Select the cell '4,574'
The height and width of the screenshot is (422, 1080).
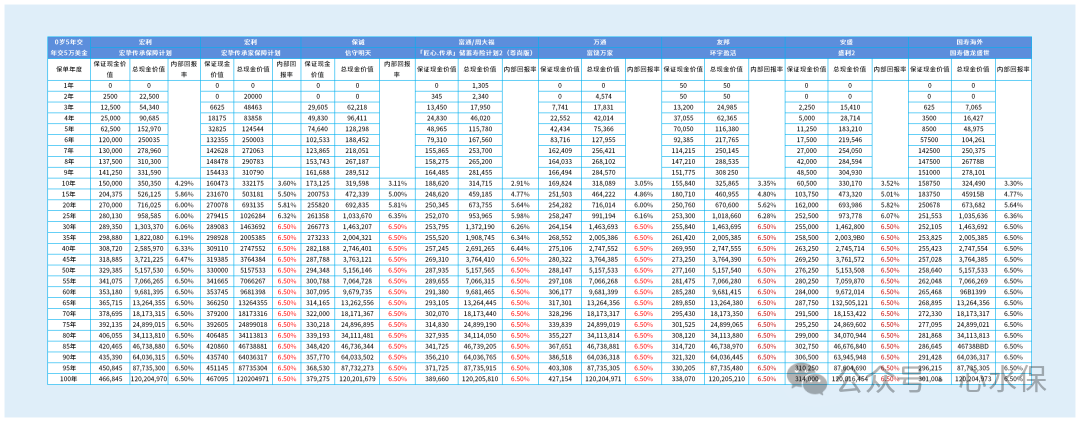(x=603, y=96)
